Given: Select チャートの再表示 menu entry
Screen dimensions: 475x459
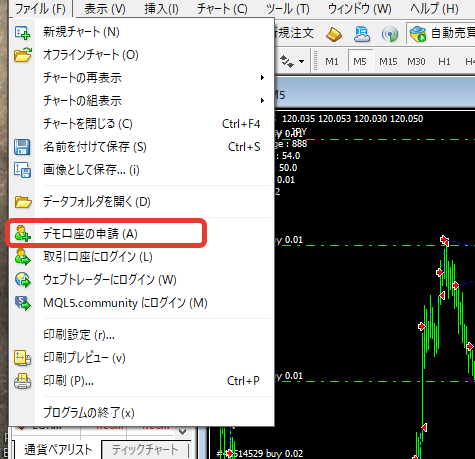Looking at the screenshot, I should (141, 78).
